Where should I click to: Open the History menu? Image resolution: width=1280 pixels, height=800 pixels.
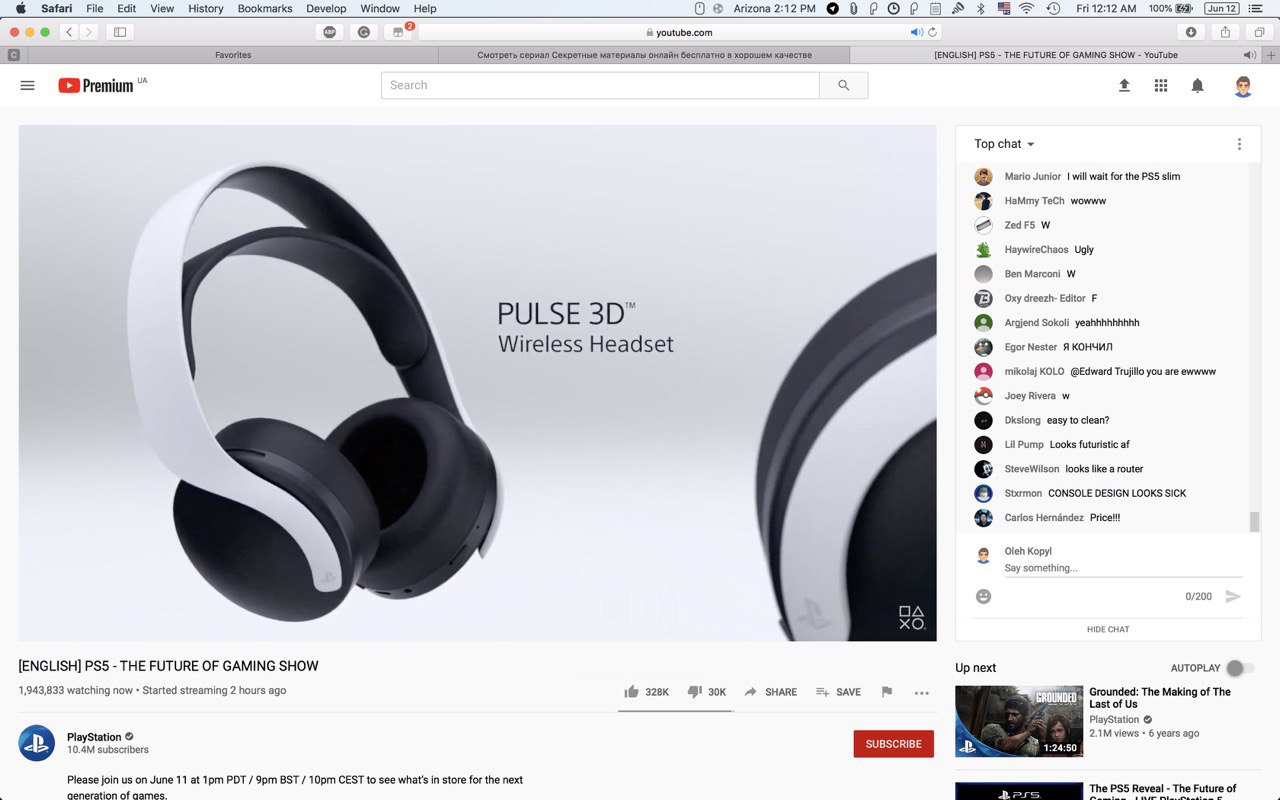[x=206, y=8]
